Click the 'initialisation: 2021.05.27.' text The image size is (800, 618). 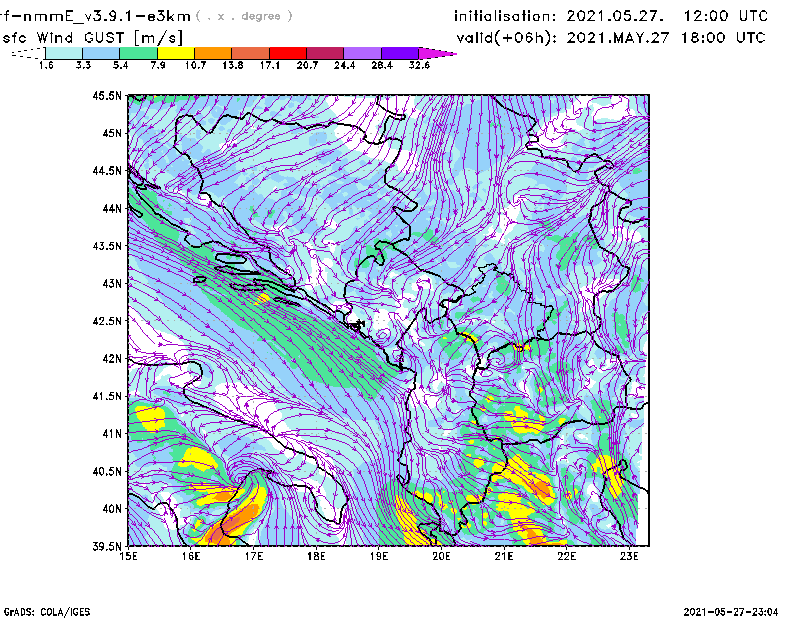point(559,16)
